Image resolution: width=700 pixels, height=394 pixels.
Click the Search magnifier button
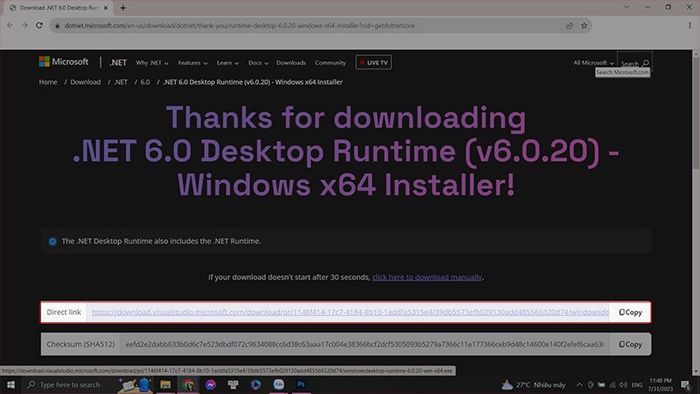(635, 63)
